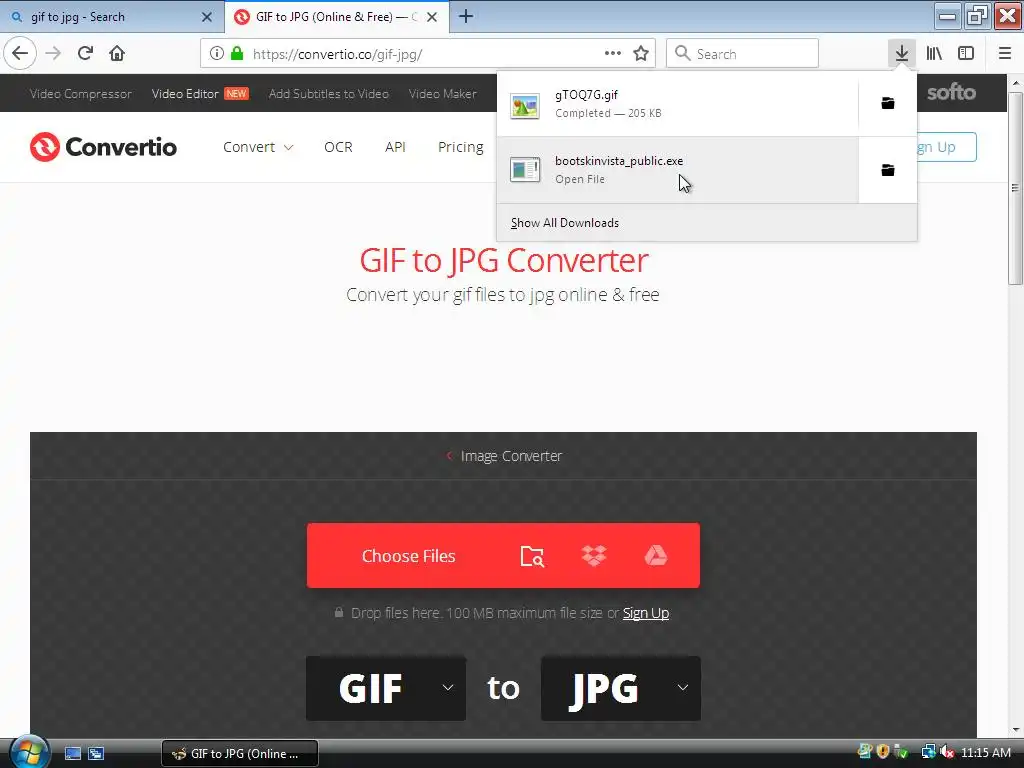Click into the browser Search box
The width and height of the screenshot is (1024, 768).
tap(742, 54)
